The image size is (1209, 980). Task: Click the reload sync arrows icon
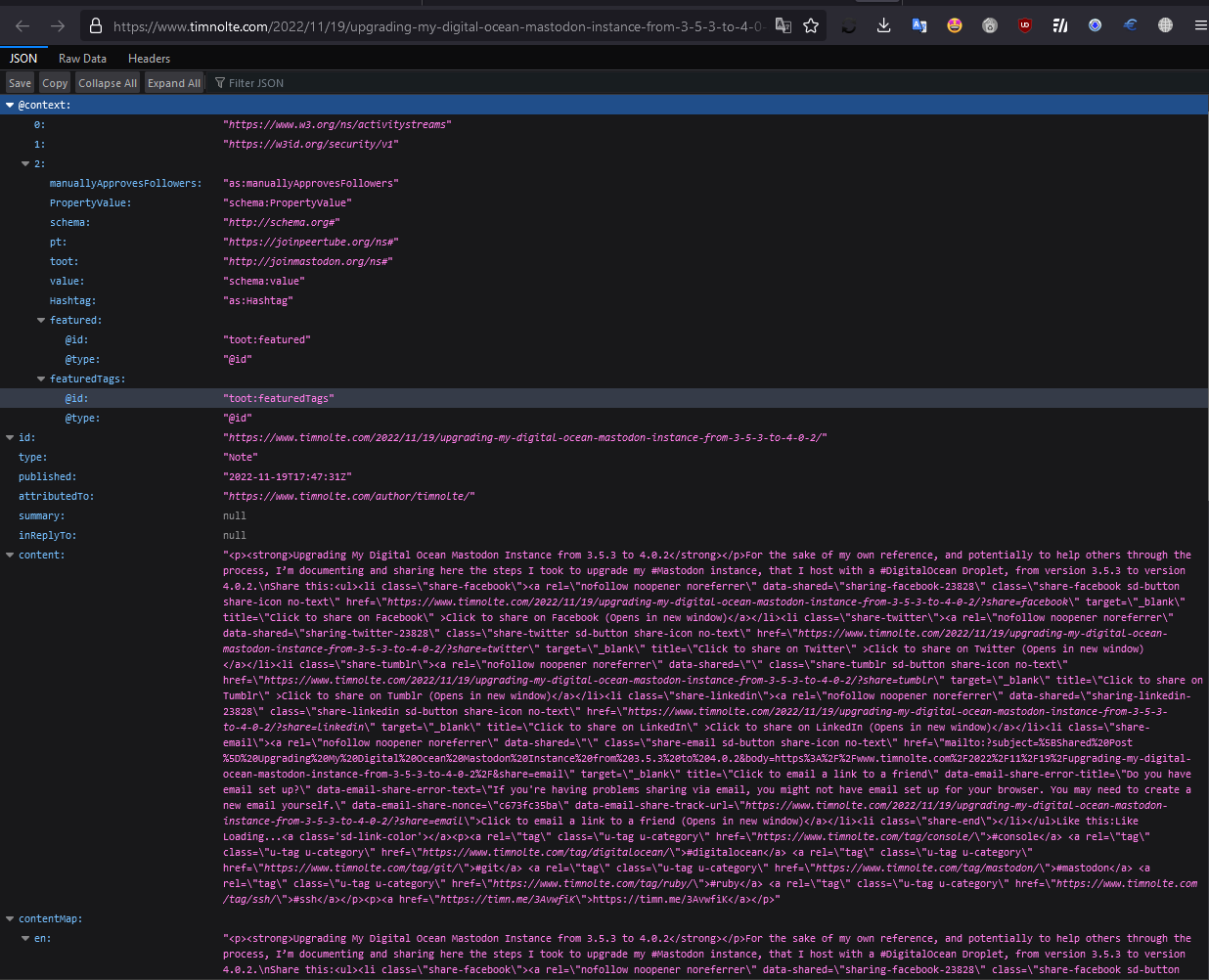click(848, 26)
